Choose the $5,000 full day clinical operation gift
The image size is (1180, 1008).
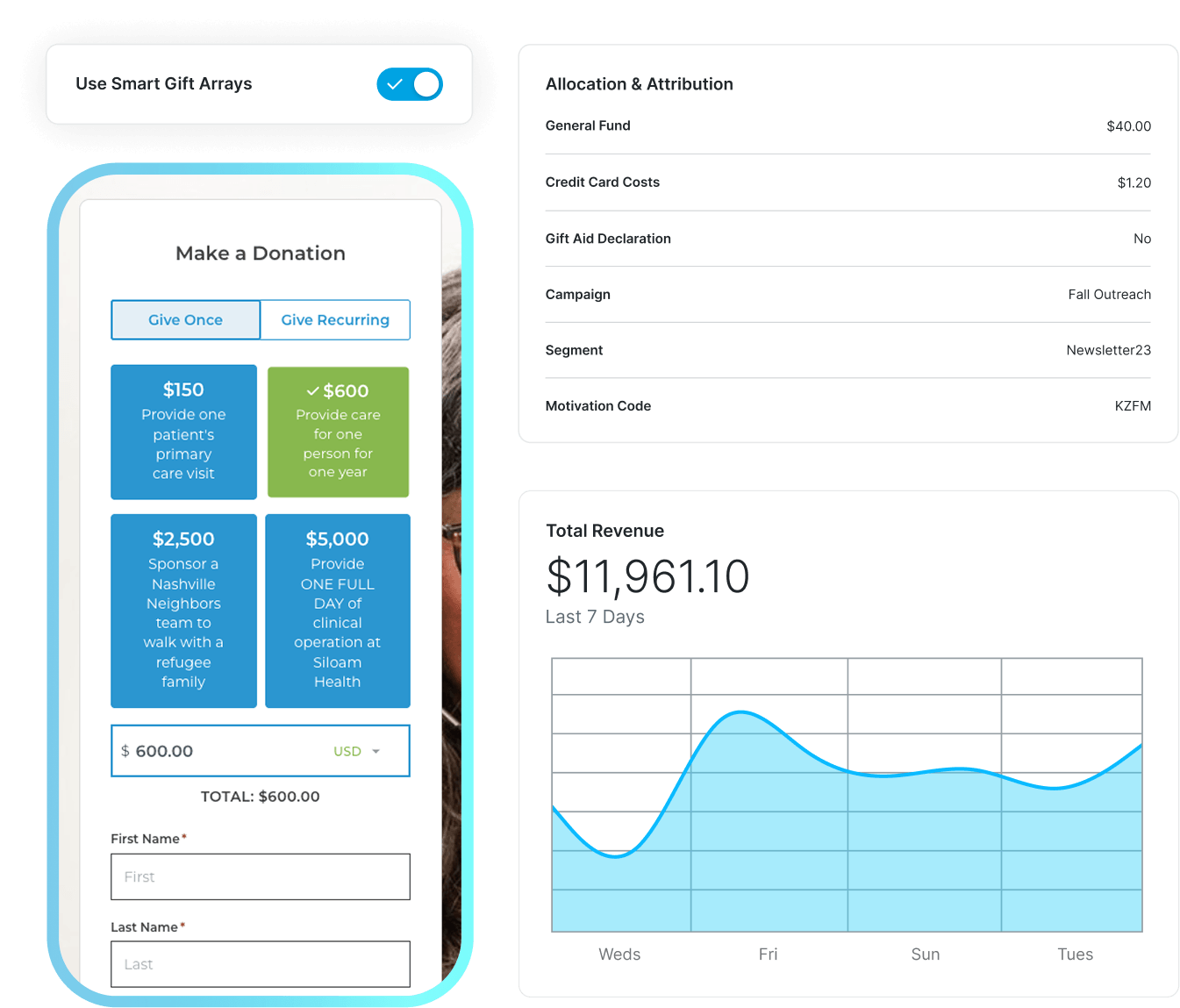pyautogui.click(x=338, y=611)
